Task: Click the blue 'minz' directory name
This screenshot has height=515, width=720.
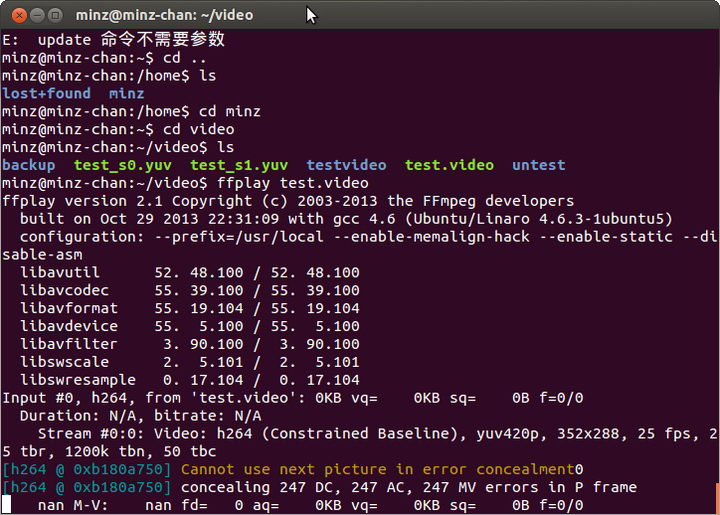Action: (127, 94)
